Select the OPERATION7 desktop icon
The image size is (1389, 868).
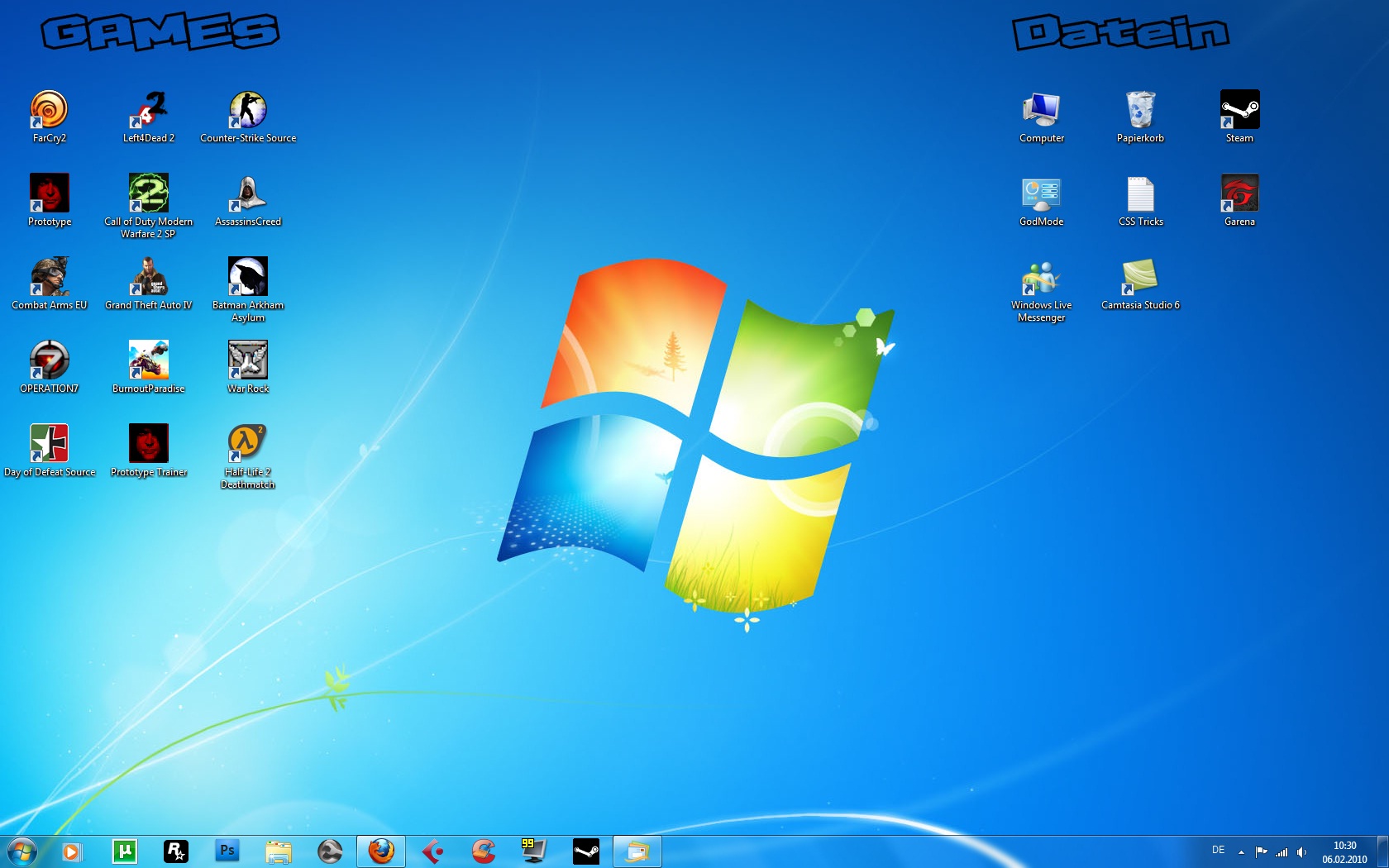point(50,367)
